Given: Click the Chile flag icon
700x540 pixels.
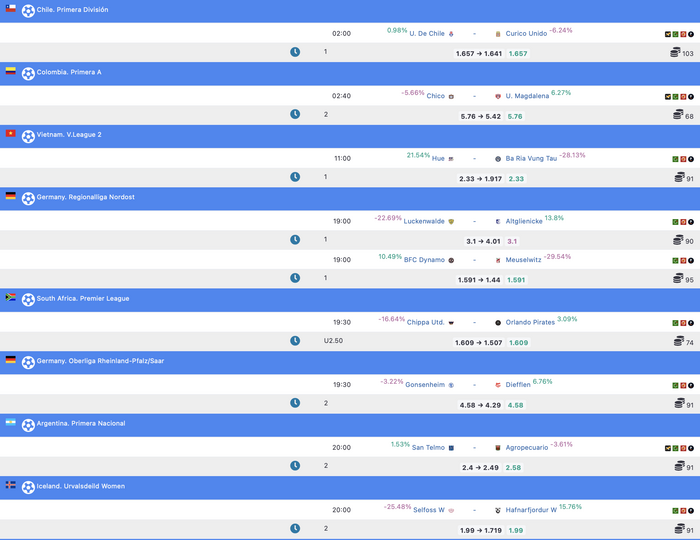Looking at the screenshot, I should tap(11, 8).
